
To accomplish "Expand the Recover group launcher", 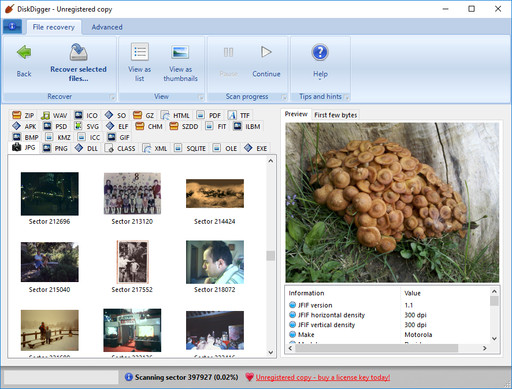I will coord(112,97).
